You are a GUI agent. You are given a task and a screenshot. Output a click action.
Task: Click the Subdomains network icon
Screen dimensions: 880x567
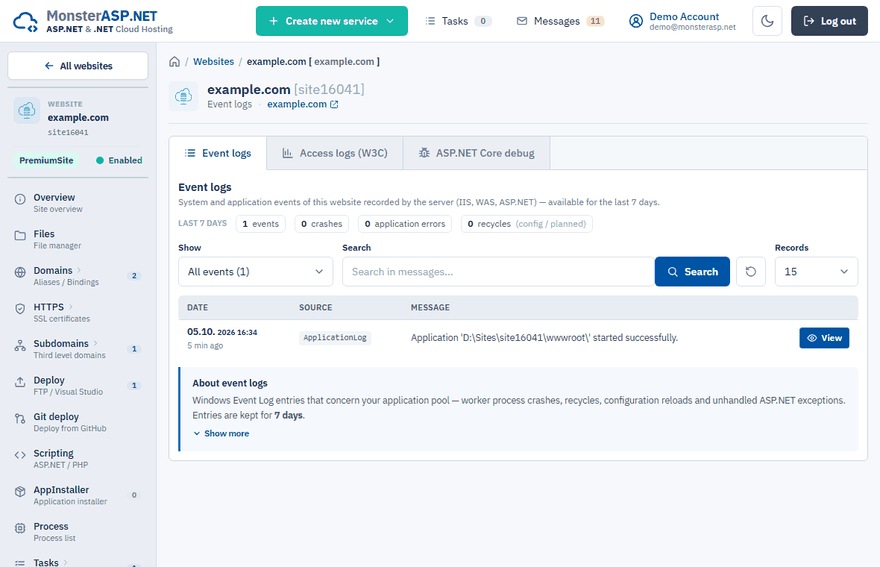20,345
